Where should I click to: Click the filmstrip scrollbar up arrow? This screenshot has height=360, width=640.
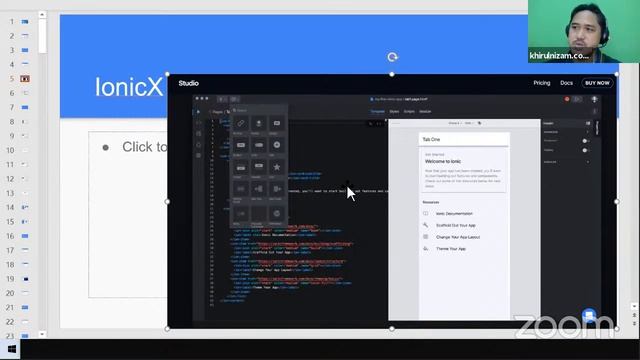(x=42, y=15)
